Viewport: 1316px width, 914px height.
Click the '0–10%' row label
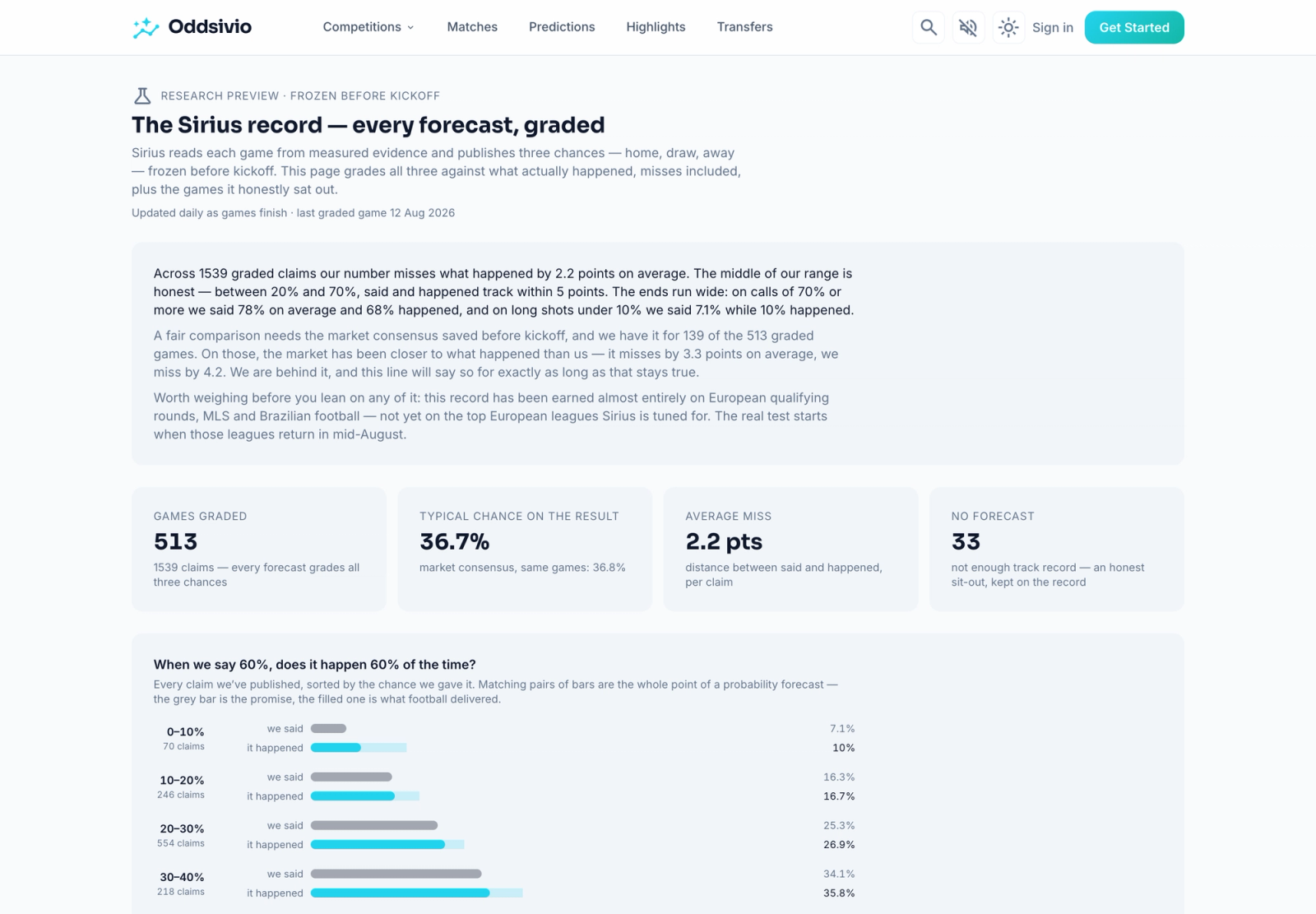[x=185, y=732]
